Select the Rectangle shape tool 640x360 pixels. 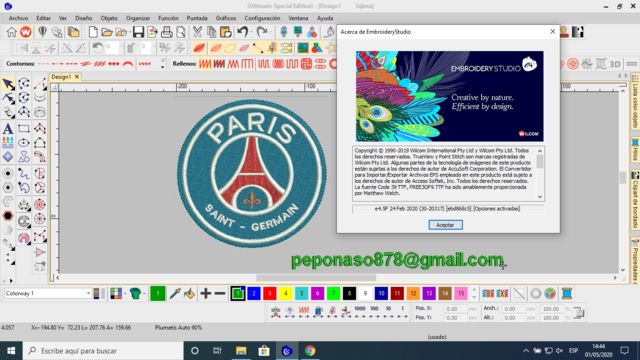click(x=24, y=129)
